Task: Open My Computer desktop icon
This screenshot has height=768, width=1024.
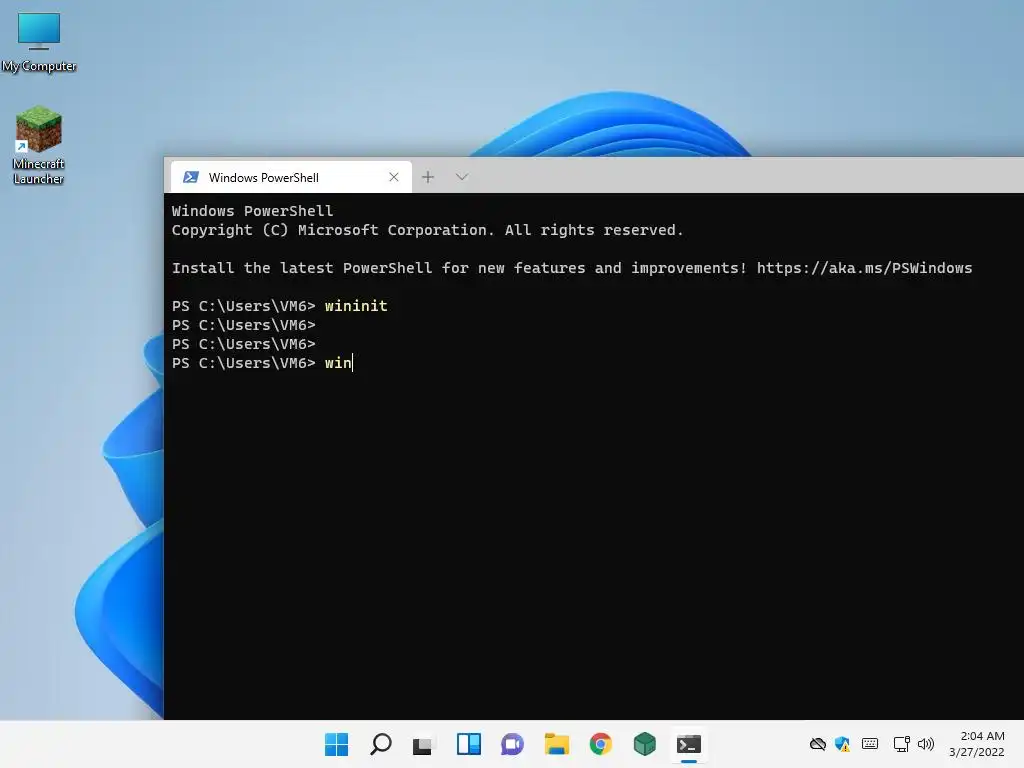Action: click(39, 41)
